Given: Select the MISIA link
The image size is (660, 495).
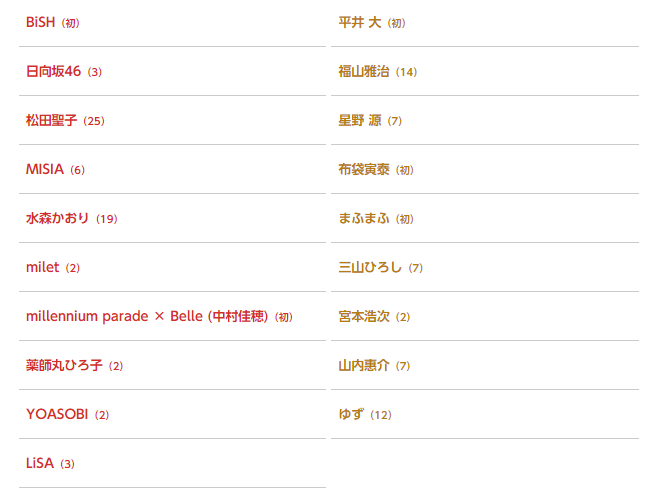Looking at the screenshot, I should (44, 169).
